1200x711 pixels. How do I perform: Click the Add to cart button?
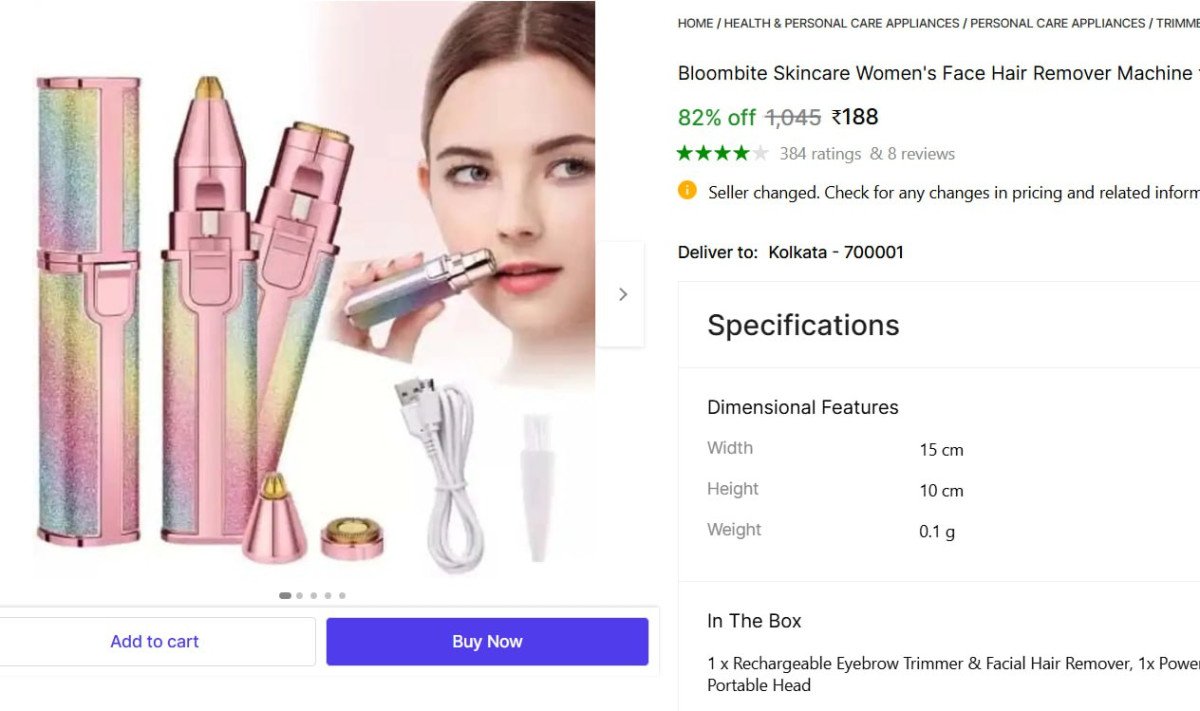coord(155,642)
